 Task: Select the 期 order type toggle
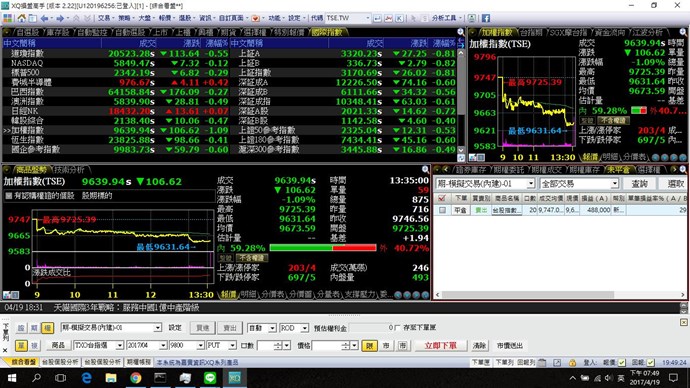[34, 328]
